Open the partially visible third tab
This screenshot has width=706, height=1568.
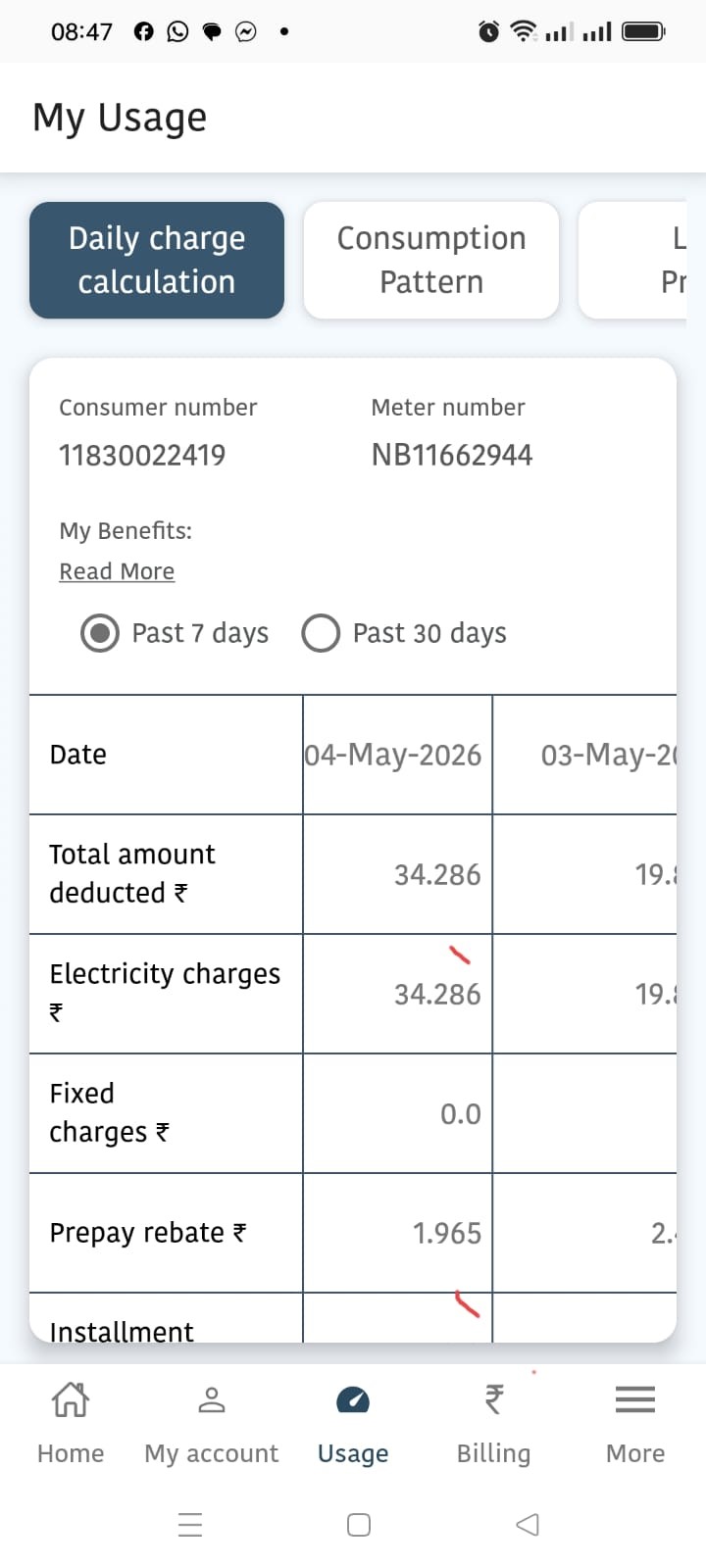[633, 260]
